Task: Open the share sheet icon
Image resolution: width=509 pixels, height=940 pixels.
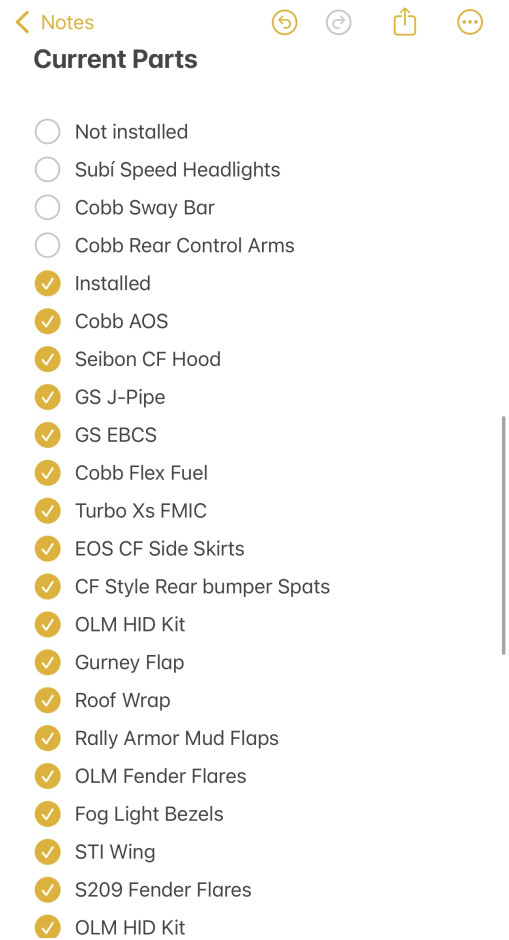Action: [x=405, y=22]
